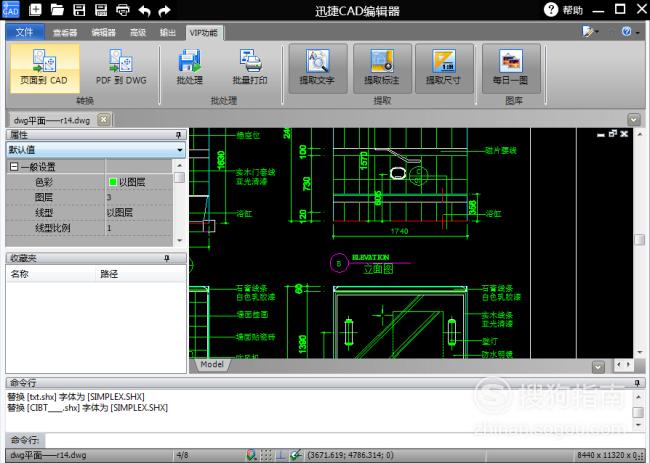This screenshot has height=463, width=650.
Task: Switch to the 输出 tab
Action: [x=168, y=32]
